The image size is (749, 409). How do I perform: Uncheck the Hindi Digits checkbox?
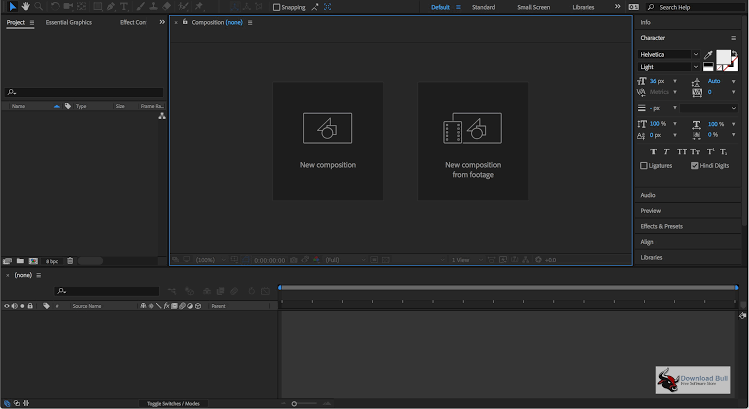(695, 165)
